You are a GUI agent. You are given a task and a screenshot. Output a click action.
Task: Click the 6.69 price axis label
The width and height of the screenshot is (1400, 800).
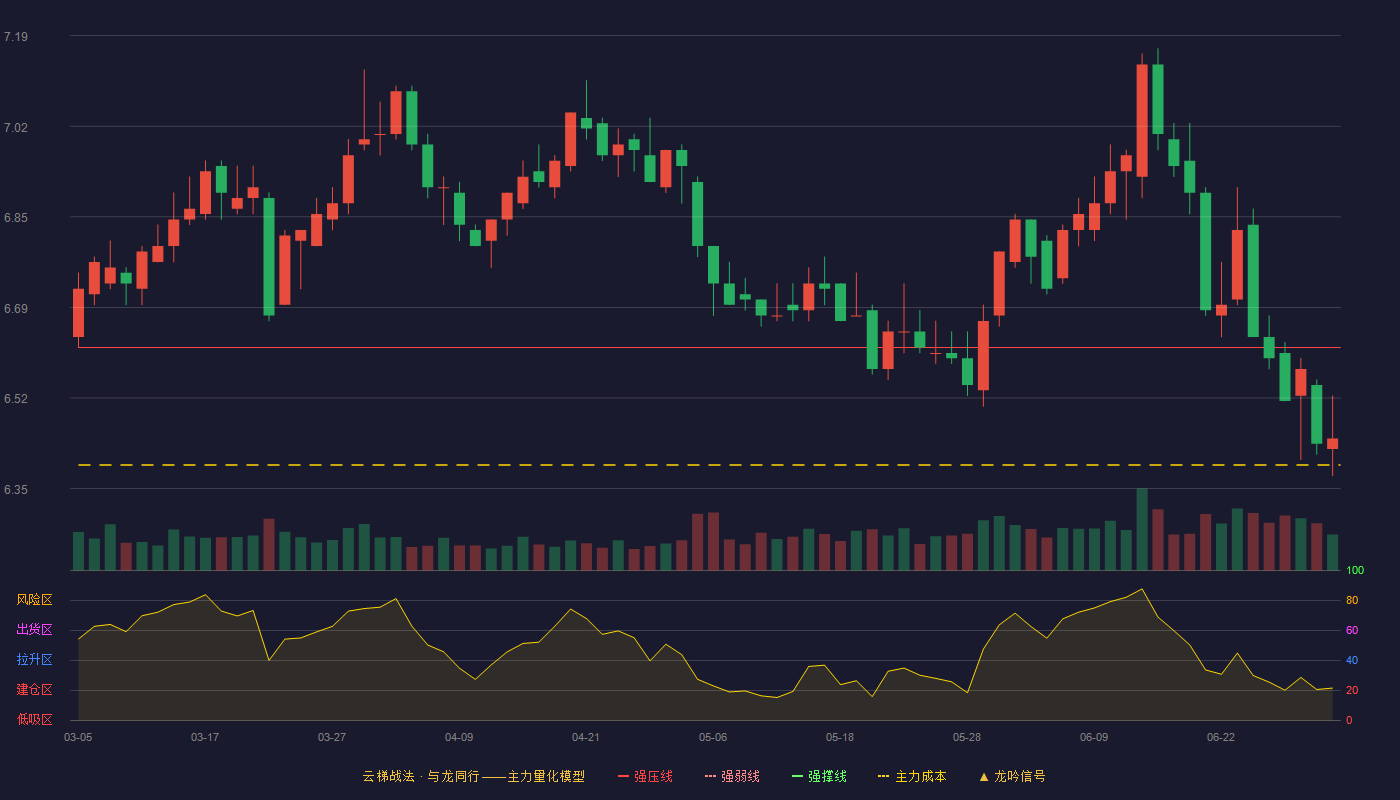point(16,309)
